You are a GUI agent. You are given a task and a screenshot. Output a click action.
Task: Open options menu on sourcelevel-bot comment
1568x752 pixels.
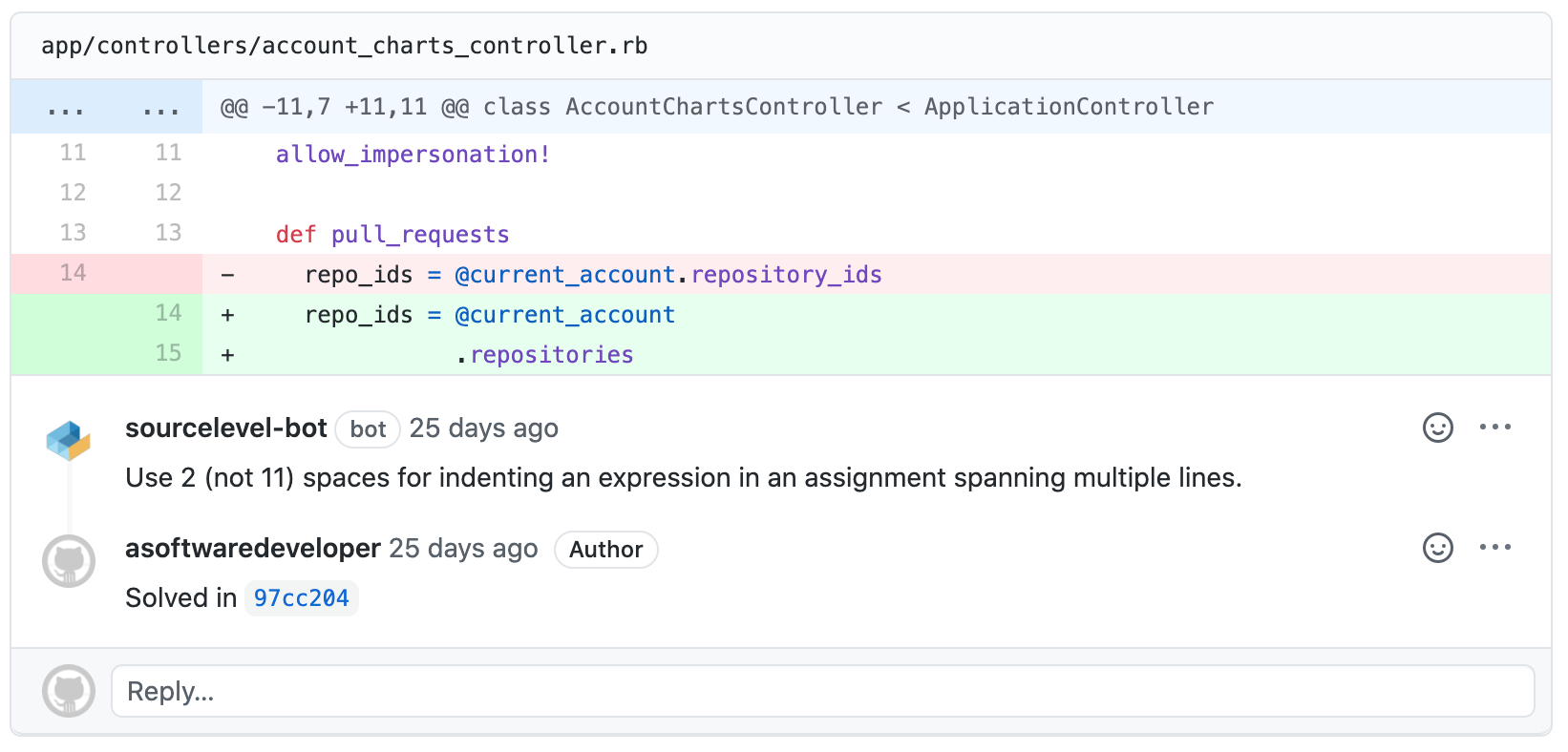[1494, 428]
